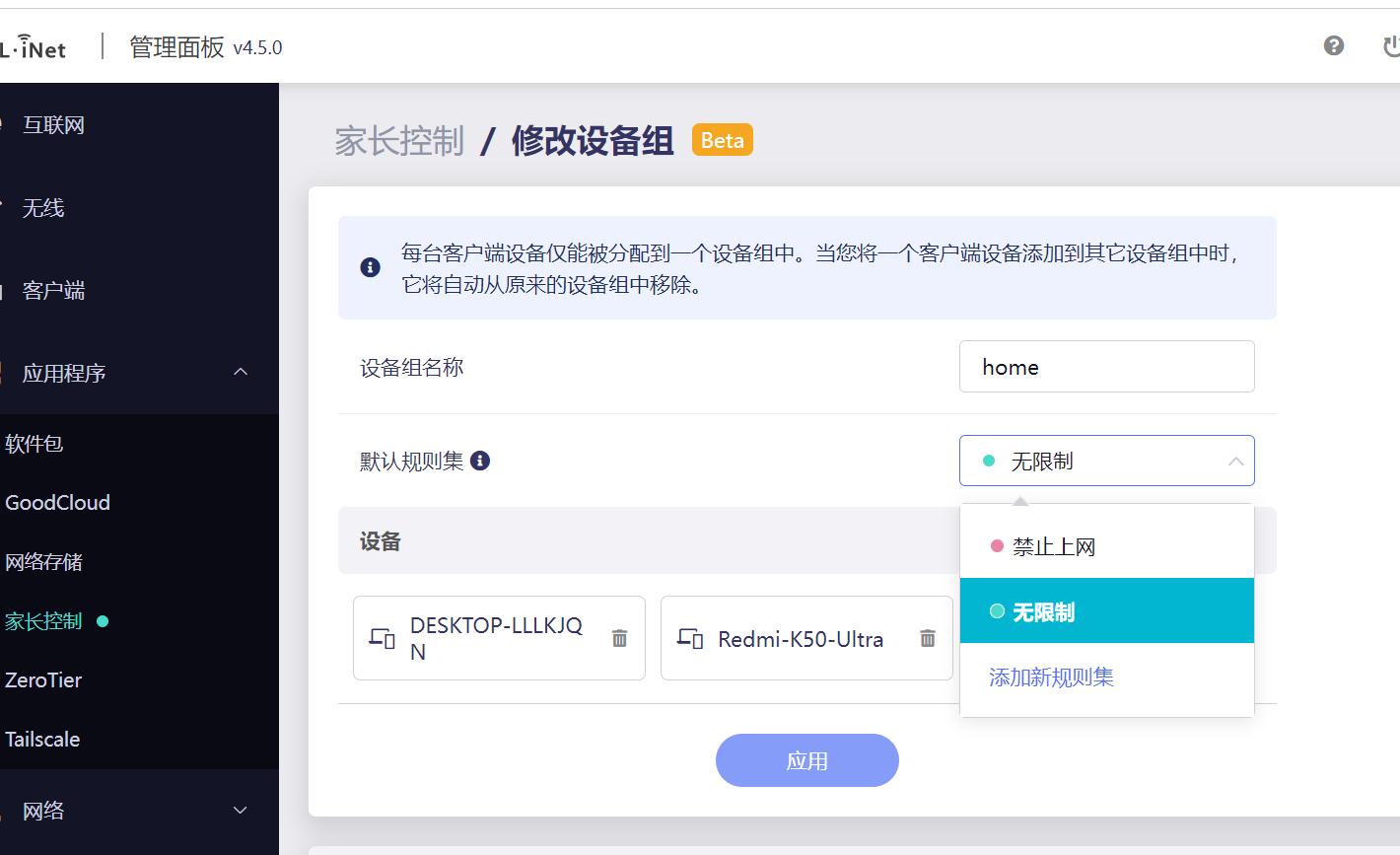The width and height of the screenshot is (1400, 855).
Task: Click the info circle in the notice banner
Action: [x=370, y=267]
